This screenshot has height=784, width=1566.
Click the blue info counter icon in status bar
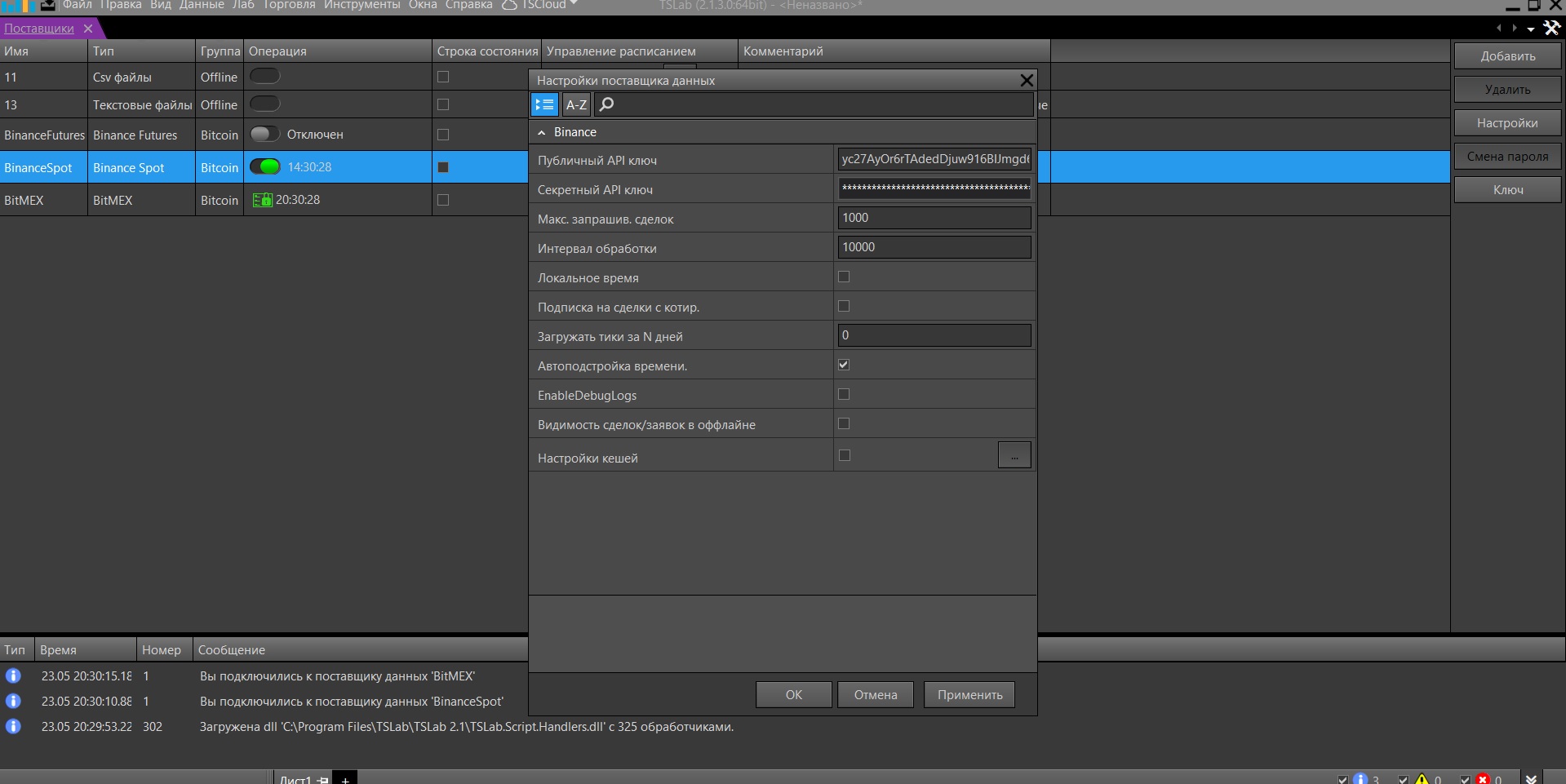tap(1360, 779)
